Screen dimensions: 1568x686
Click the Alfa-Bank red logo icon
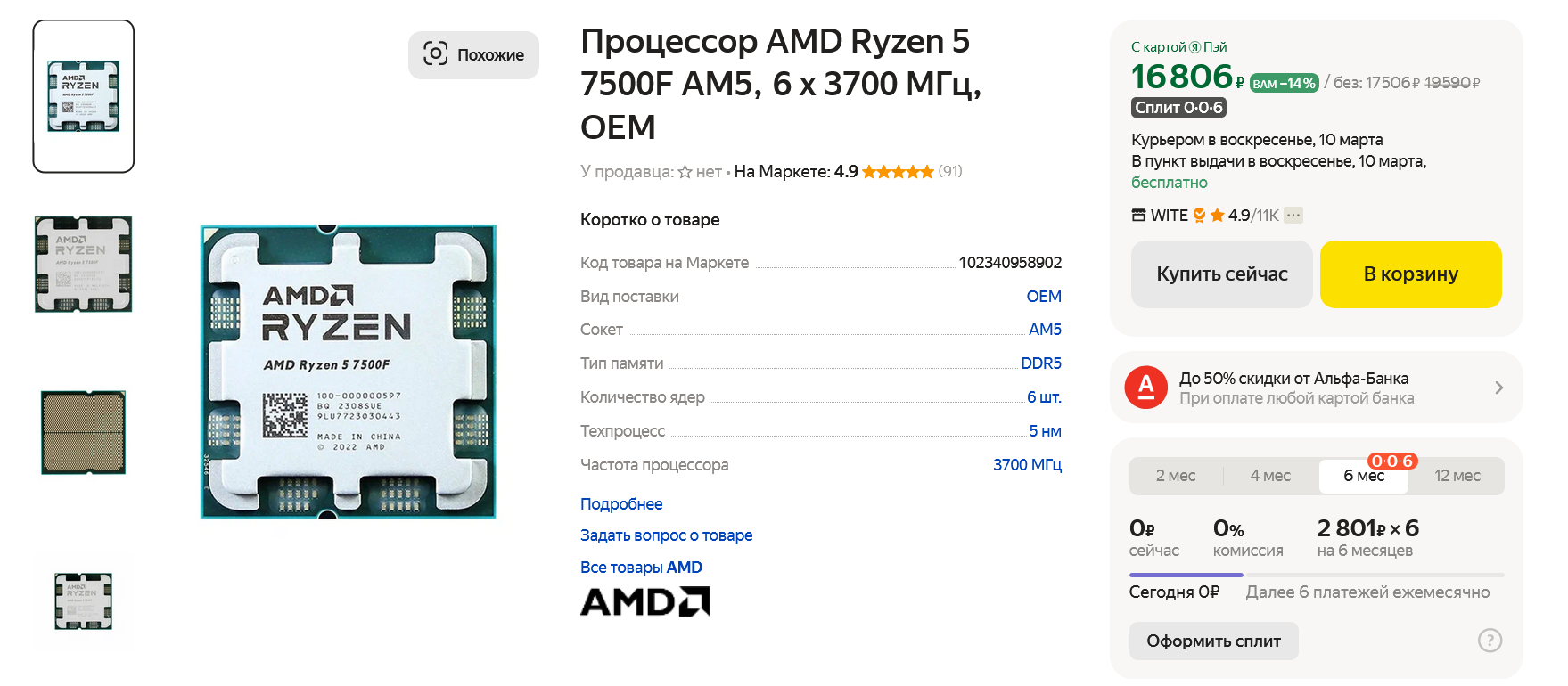click(1145, 388)
